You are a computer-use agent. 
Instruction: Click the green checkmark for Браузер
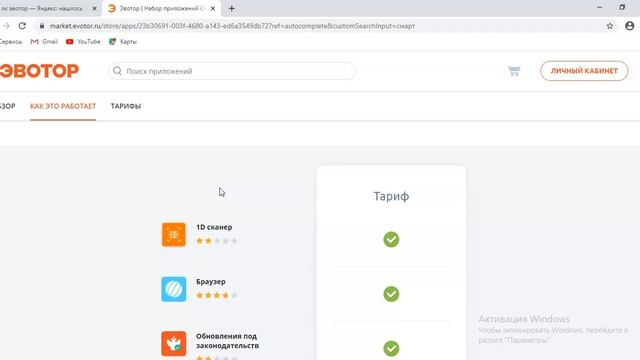tap(391, 294)
